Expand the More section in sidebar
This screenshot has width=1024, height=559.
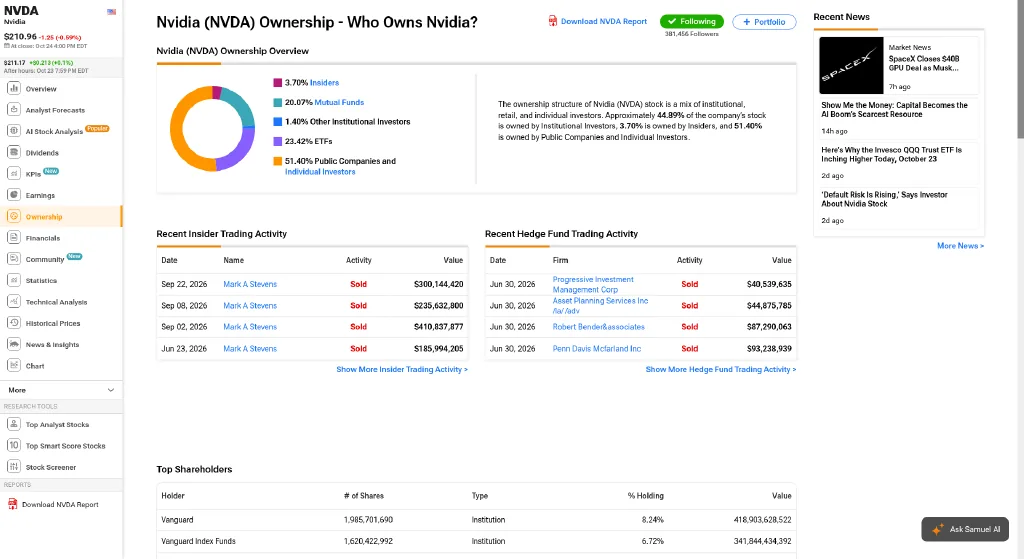tap(61, 390)
